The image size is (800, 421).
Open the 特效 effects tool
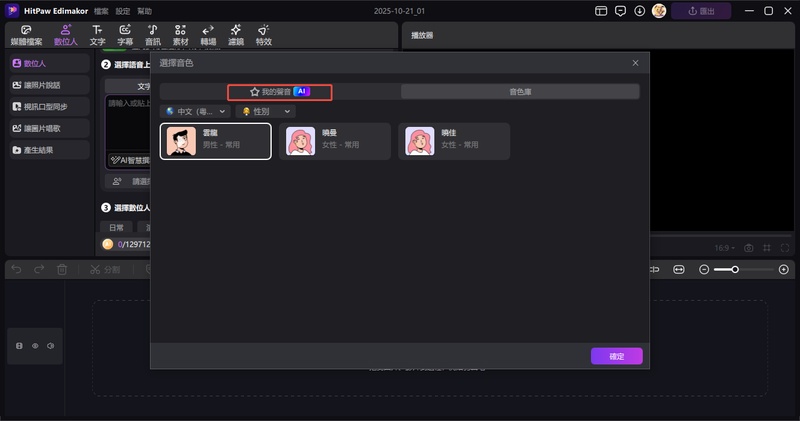click(263, 36)
